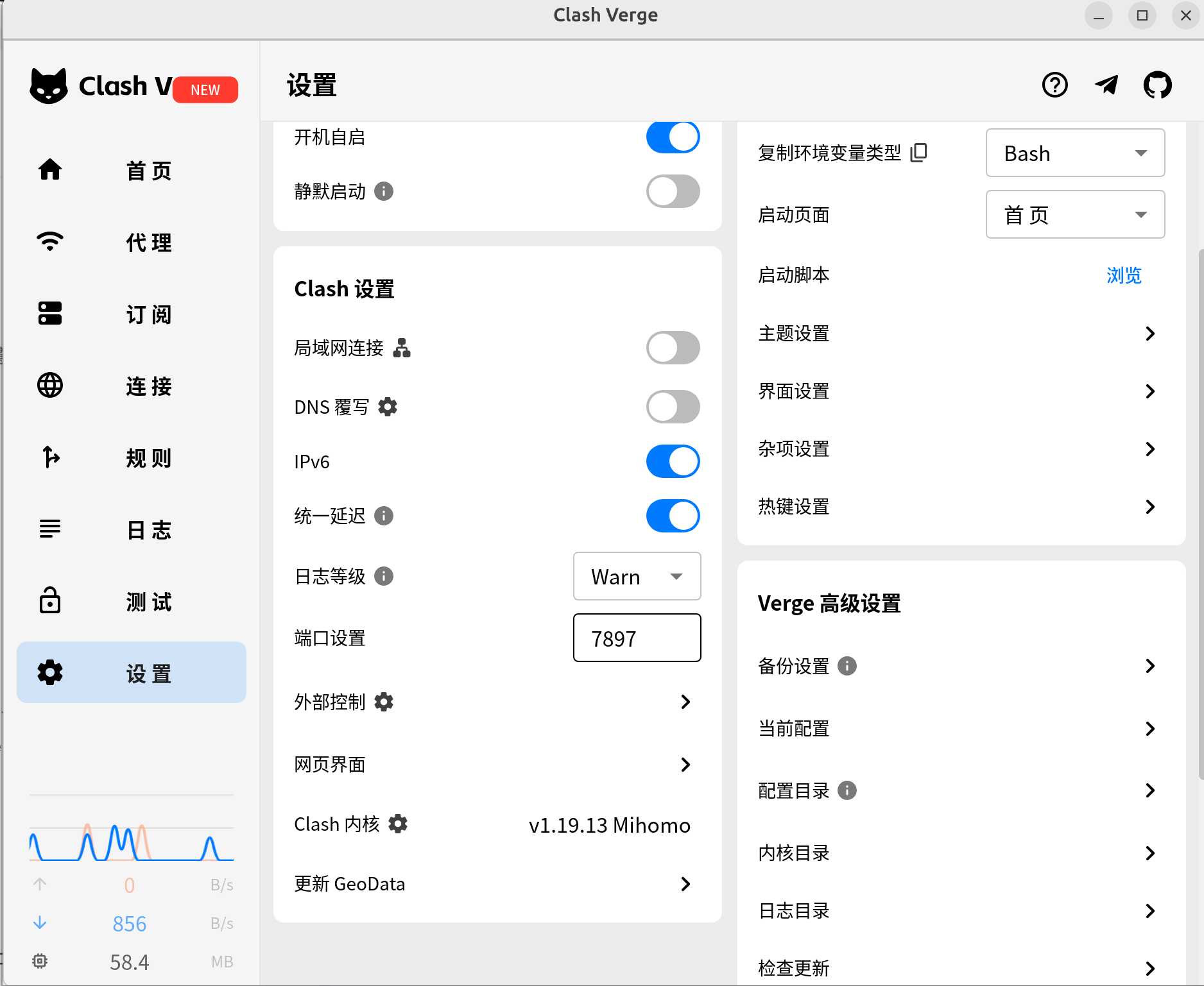This screenshot has width=1204, height=986.
Task: Click the settings gear icon in sidebar
Action: click(50, 673)
